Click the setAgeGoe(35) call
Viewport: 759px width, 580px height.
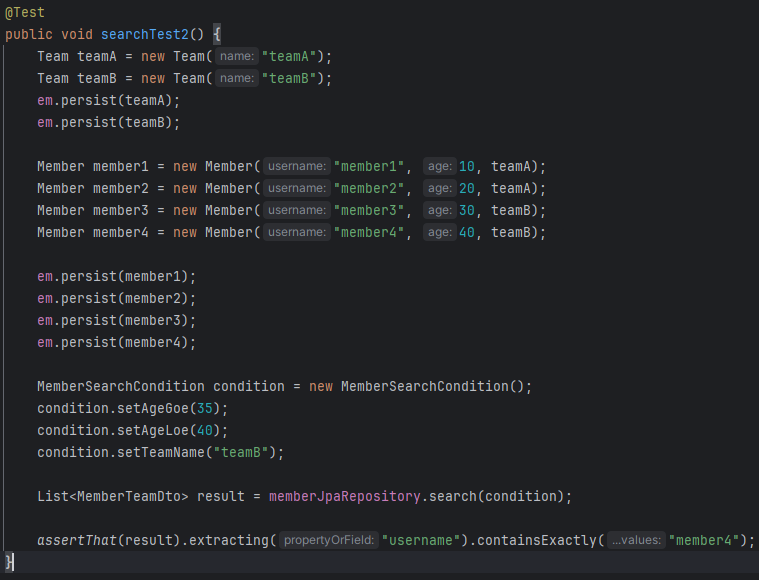pyautogui.click(x=168, y=409)
